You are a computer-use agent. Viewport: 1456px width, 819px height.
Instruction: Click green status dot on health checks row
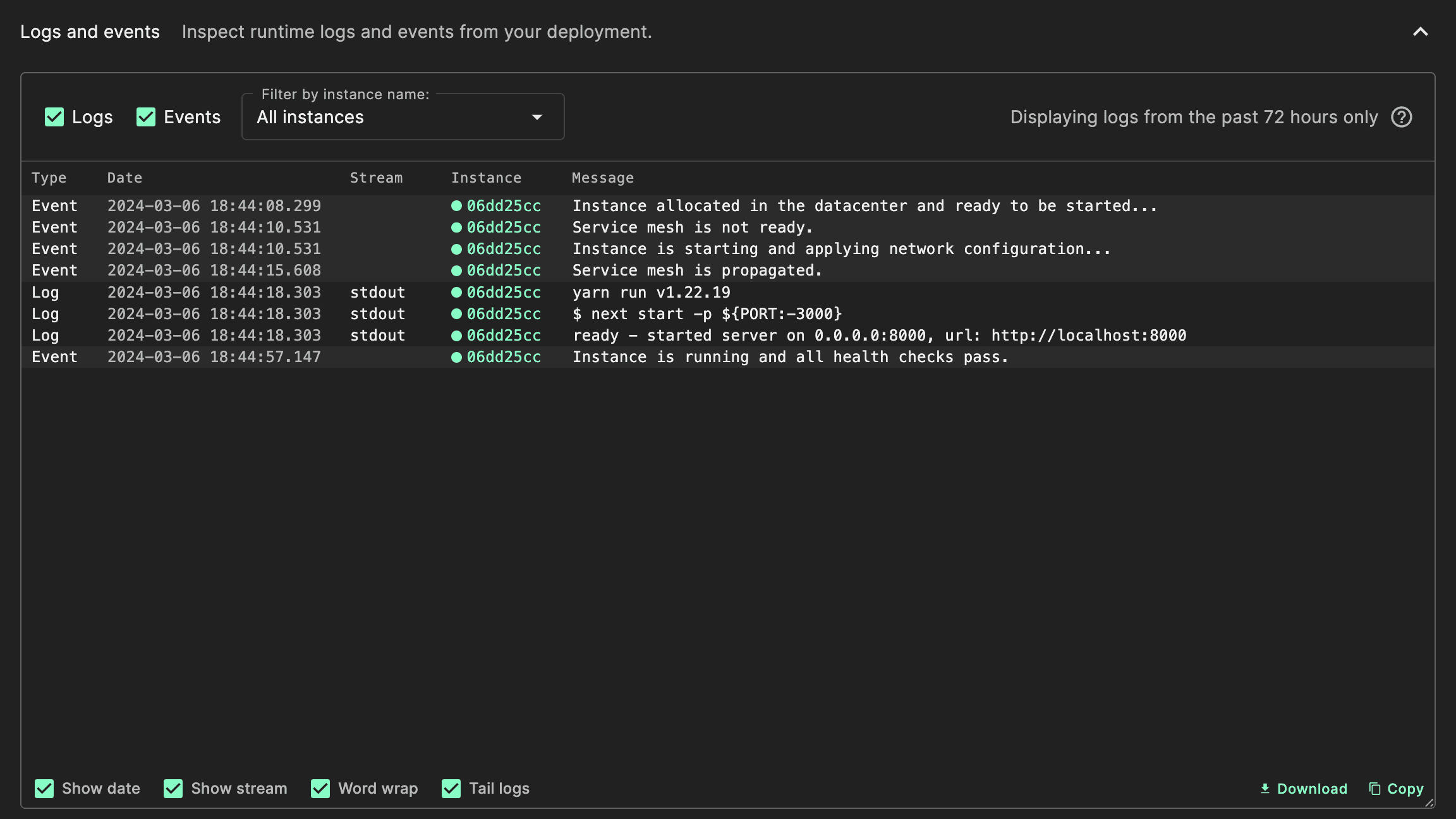coord(456,357)
